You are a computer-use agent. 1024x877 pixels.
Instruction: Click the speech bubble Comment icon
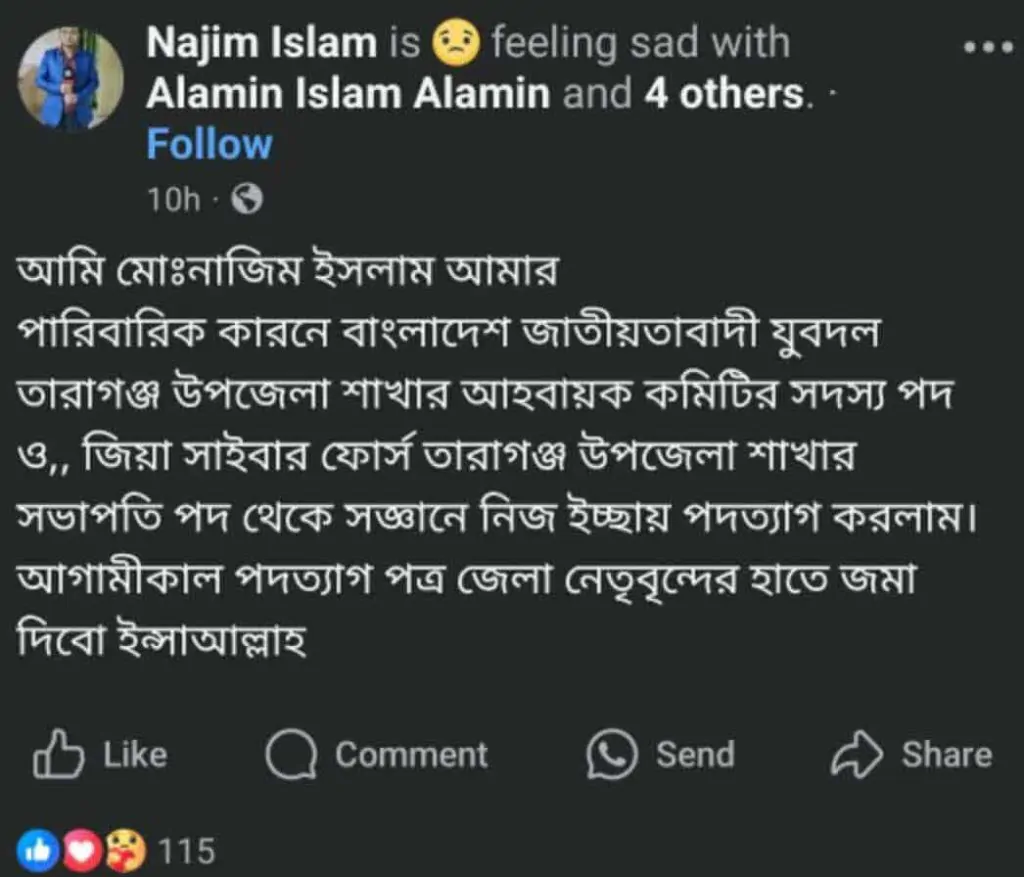[x=292, y=755]
